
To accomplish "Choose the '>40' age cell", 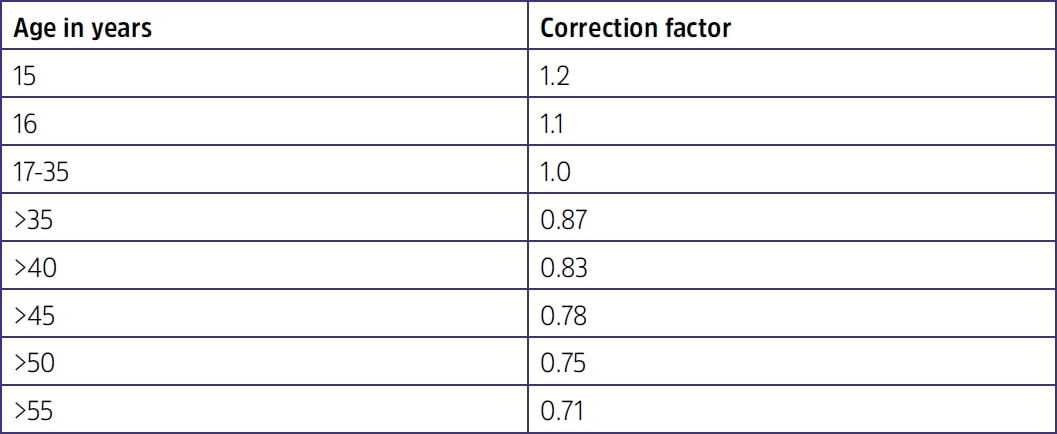I will (x=35, y=268).
